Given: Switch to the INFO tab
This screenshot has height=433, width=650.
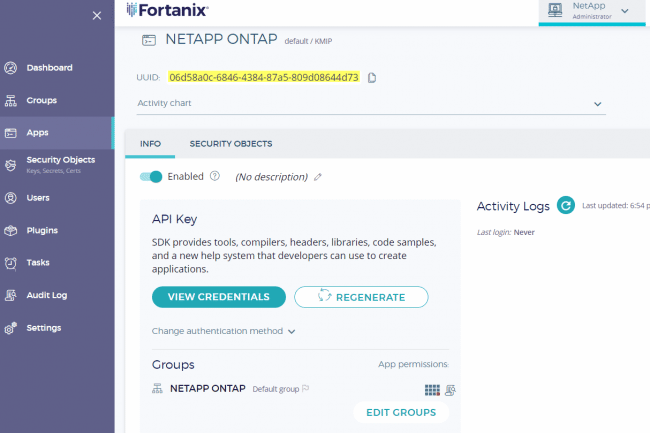Looking at the screenshot, I should point(150,144).
